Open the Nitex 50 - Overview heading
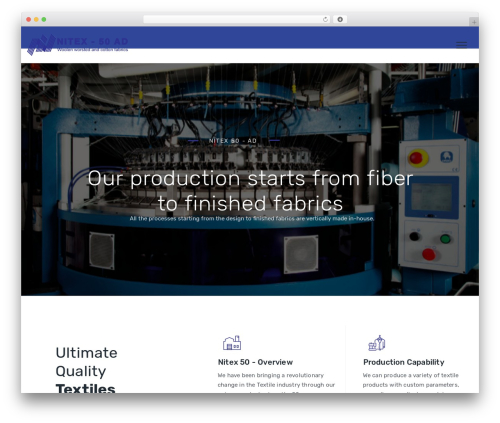The width and height of the screenshot is (500, 423). coord(255,362)
